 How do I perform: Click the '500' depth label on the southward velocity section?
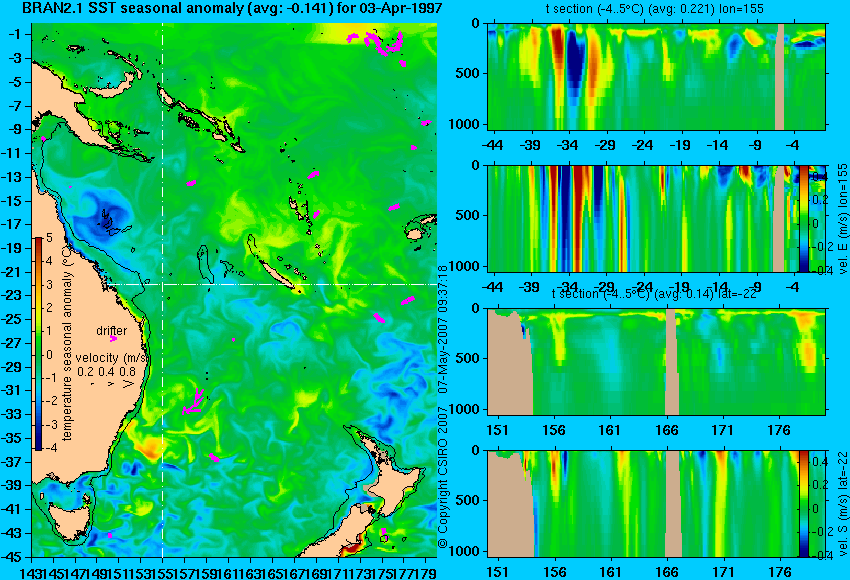pyautogui.click(x=467, y=500)
